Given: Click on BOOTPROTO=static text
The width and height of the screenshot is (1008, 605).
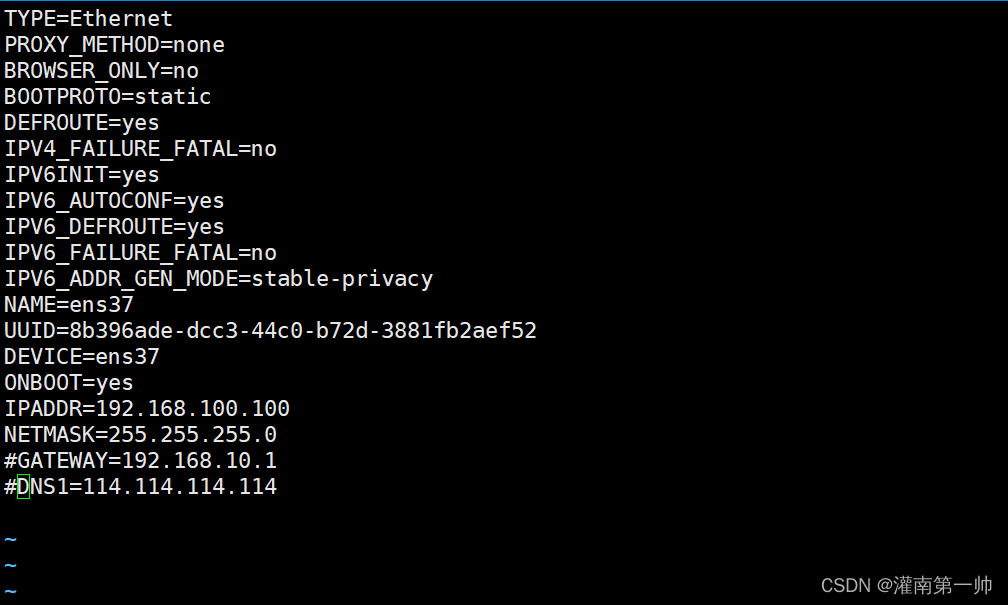Looking at the screenshot, I should point(108,97).
